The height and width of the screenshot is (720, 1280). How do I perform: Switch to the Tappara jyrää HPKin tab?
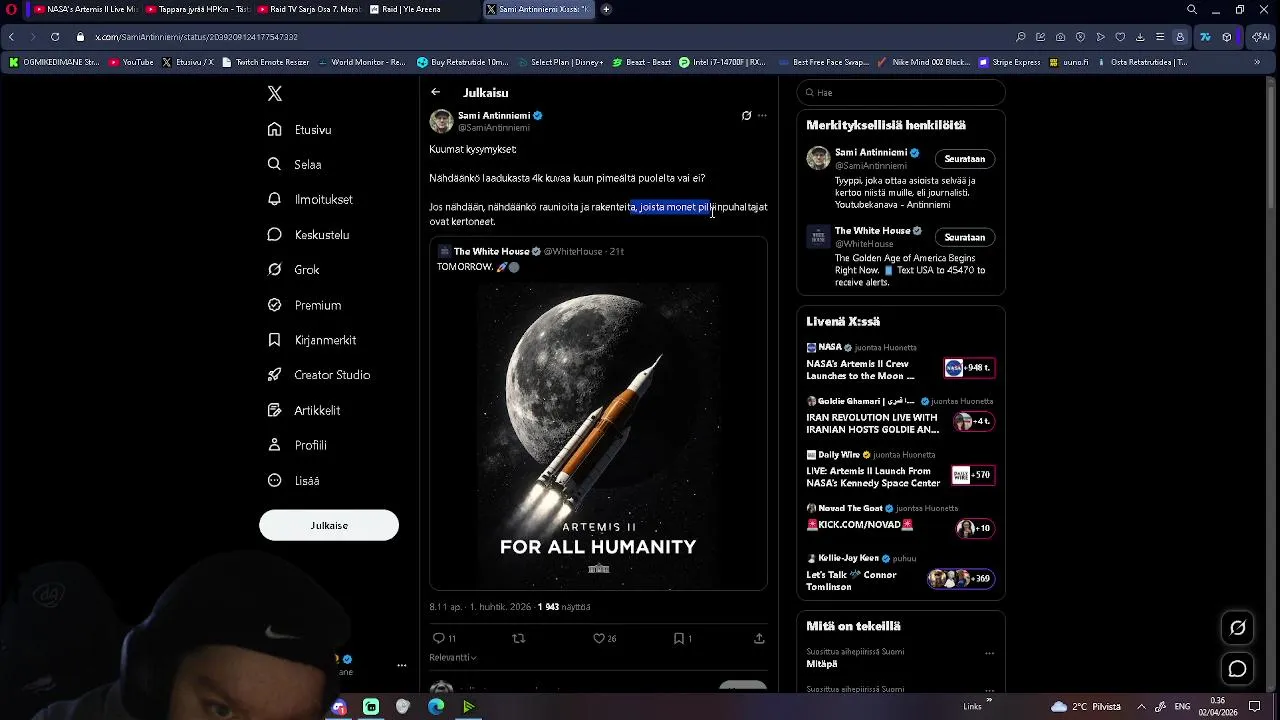(x=198, y=9)
